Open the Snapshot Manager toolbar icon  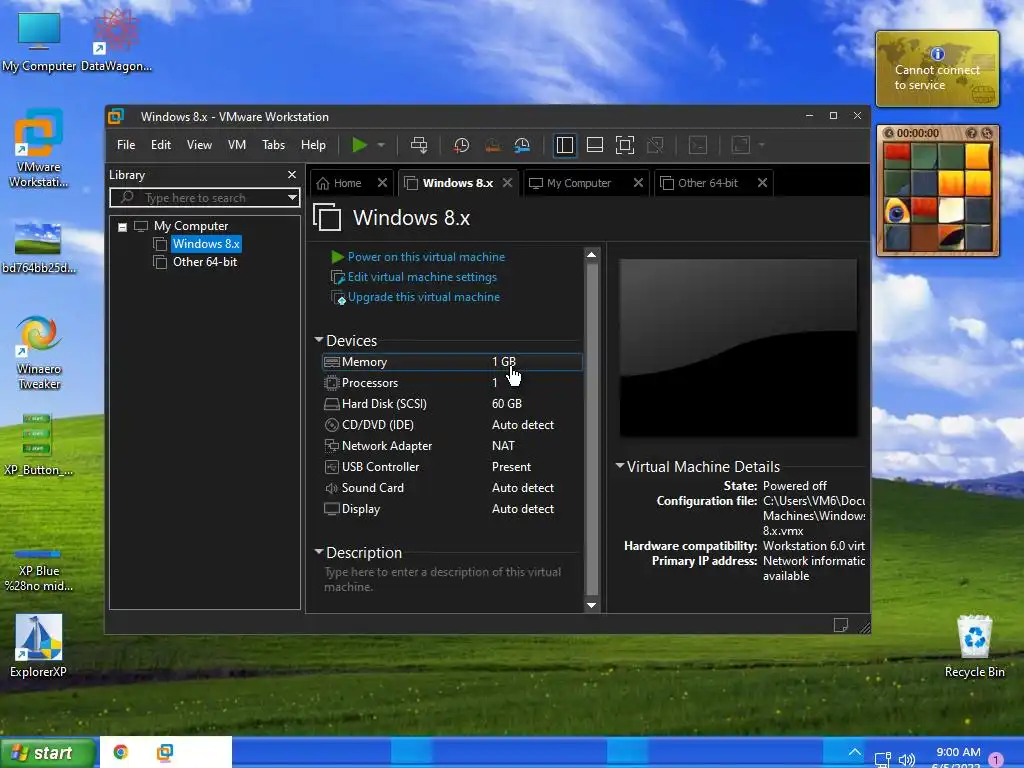click(522, 145)
